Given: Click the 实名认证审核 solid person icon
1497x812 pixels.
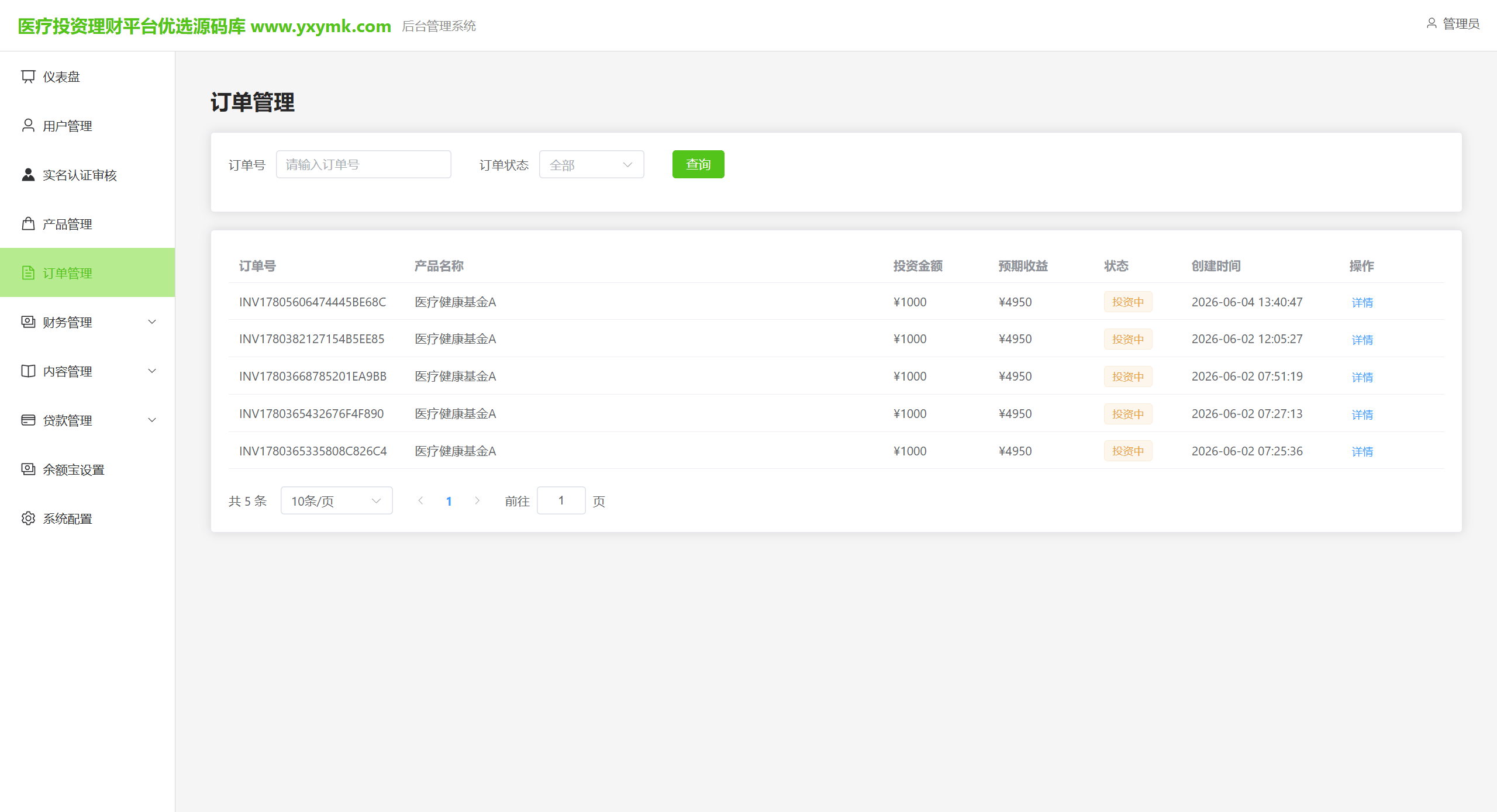Looking at the screenshot, I should click(28, 175).
